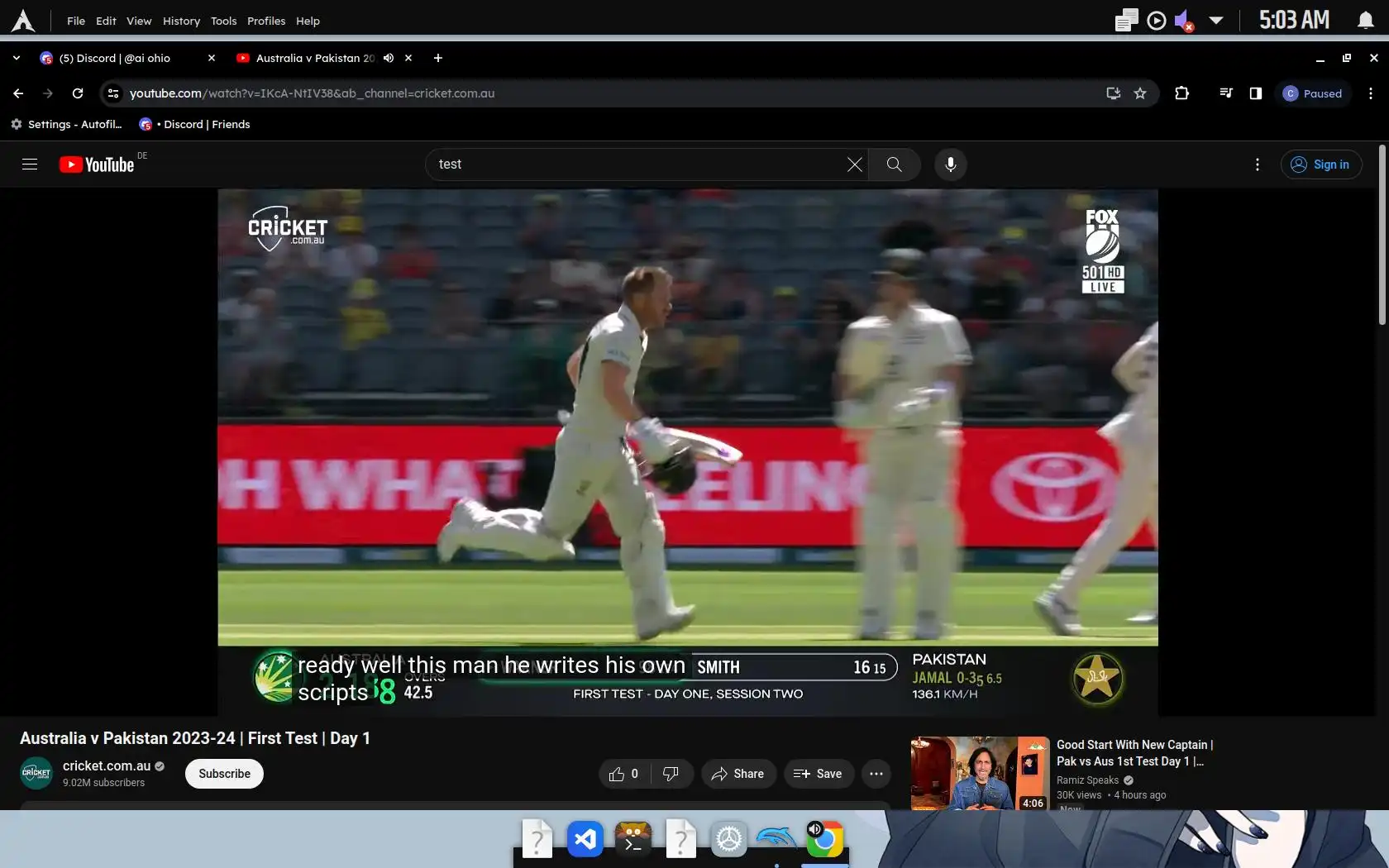Open a new browser tab
This screenshot has height=868, width=1389.
coord(438,58)
